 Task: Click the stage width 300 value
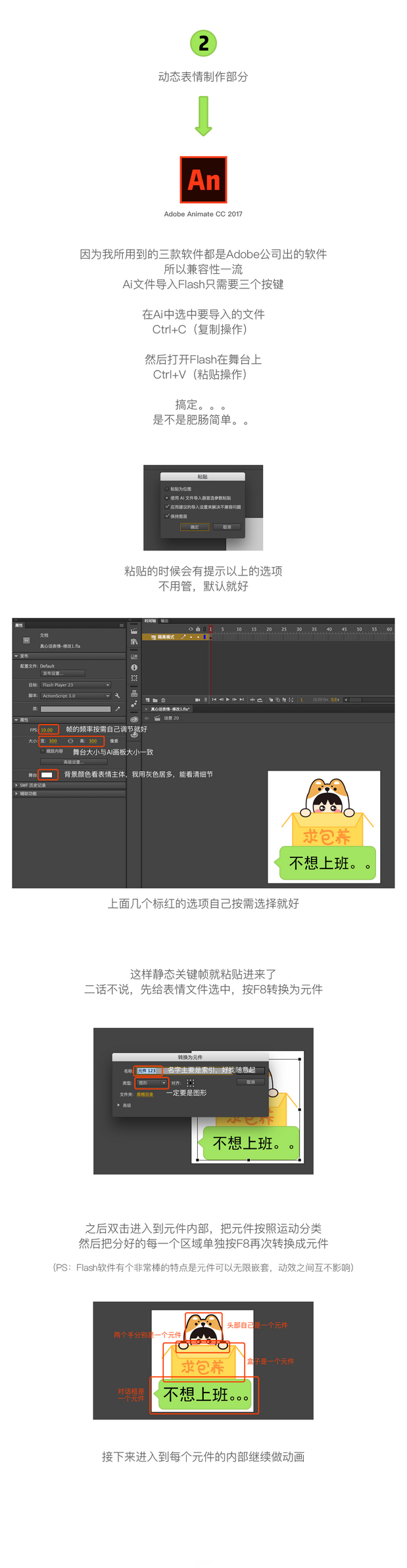(53, 741)
